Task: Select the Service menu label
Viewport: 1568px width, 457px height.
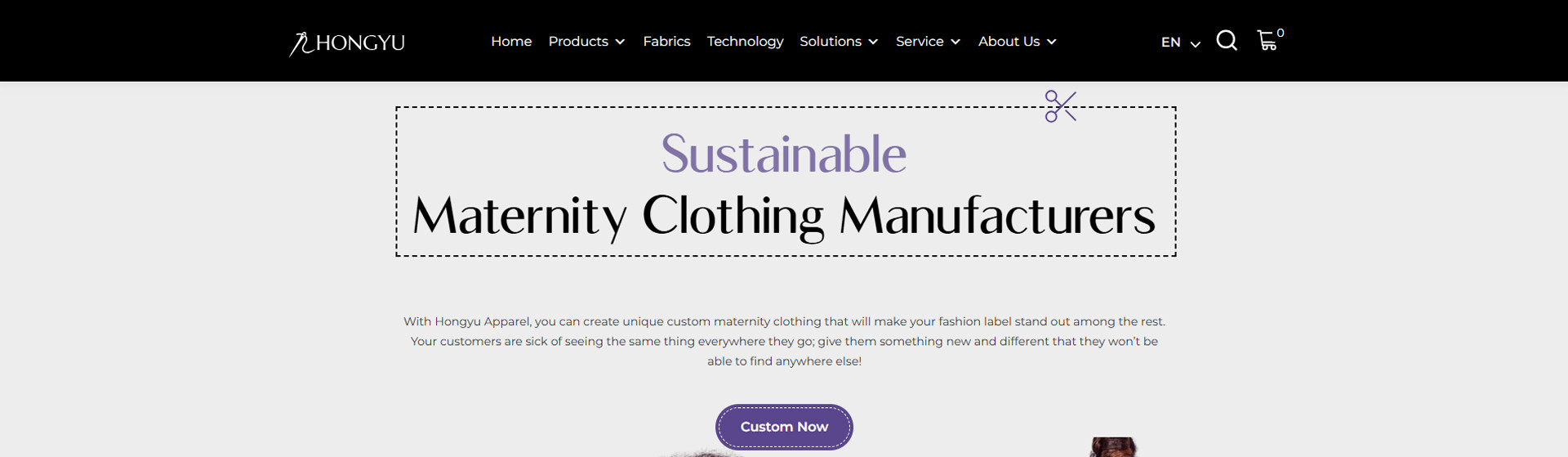Action: (920, 41)
